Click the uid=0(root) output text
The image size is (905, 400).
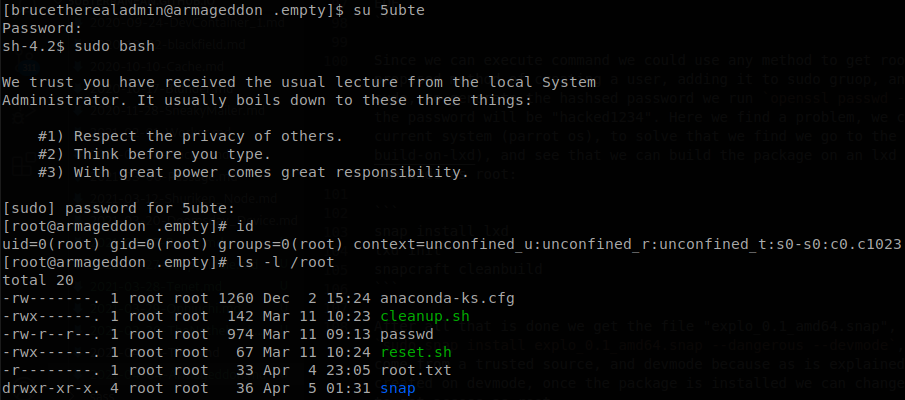(x=53, y=245)
